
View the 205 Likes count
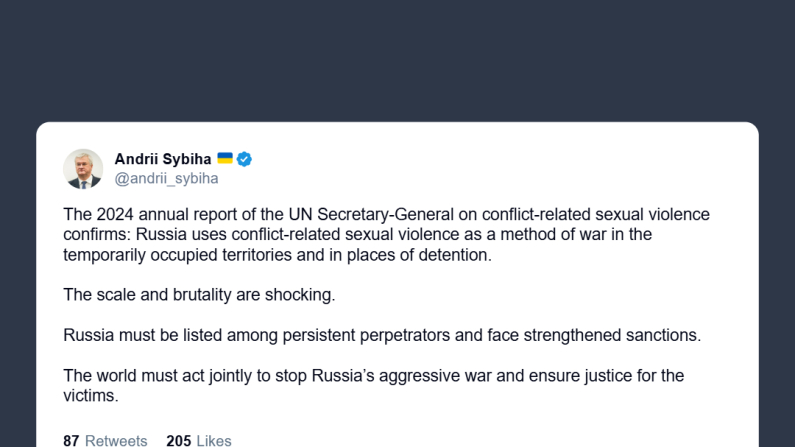tap(198, 440)
